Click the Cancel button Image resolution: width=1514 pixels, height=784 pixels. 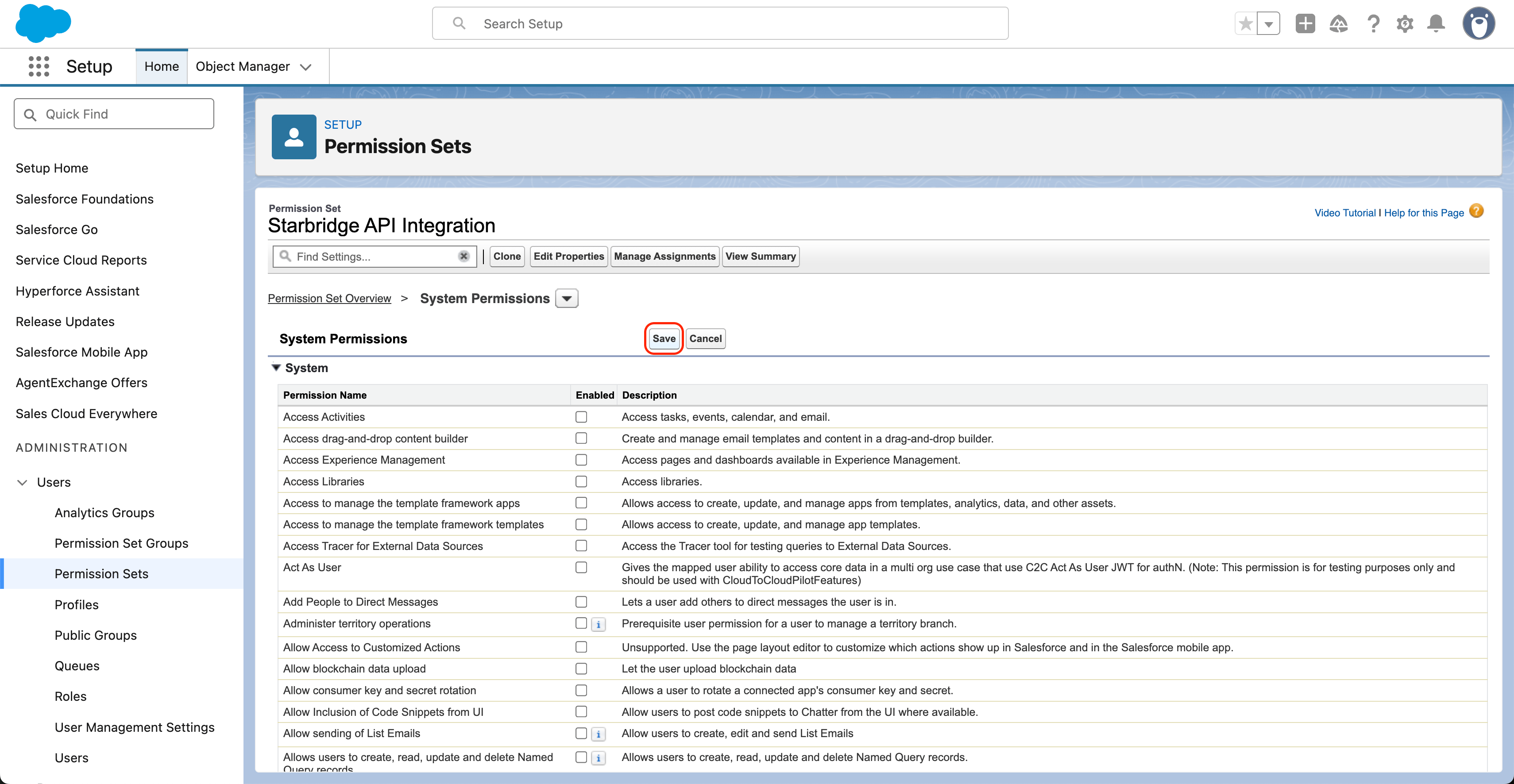pyautogui.click(x=705, y=339)
